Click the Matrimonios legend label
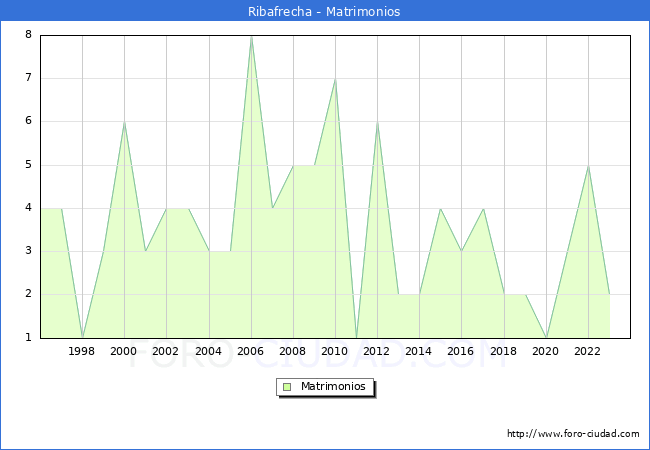 point(333,386)
